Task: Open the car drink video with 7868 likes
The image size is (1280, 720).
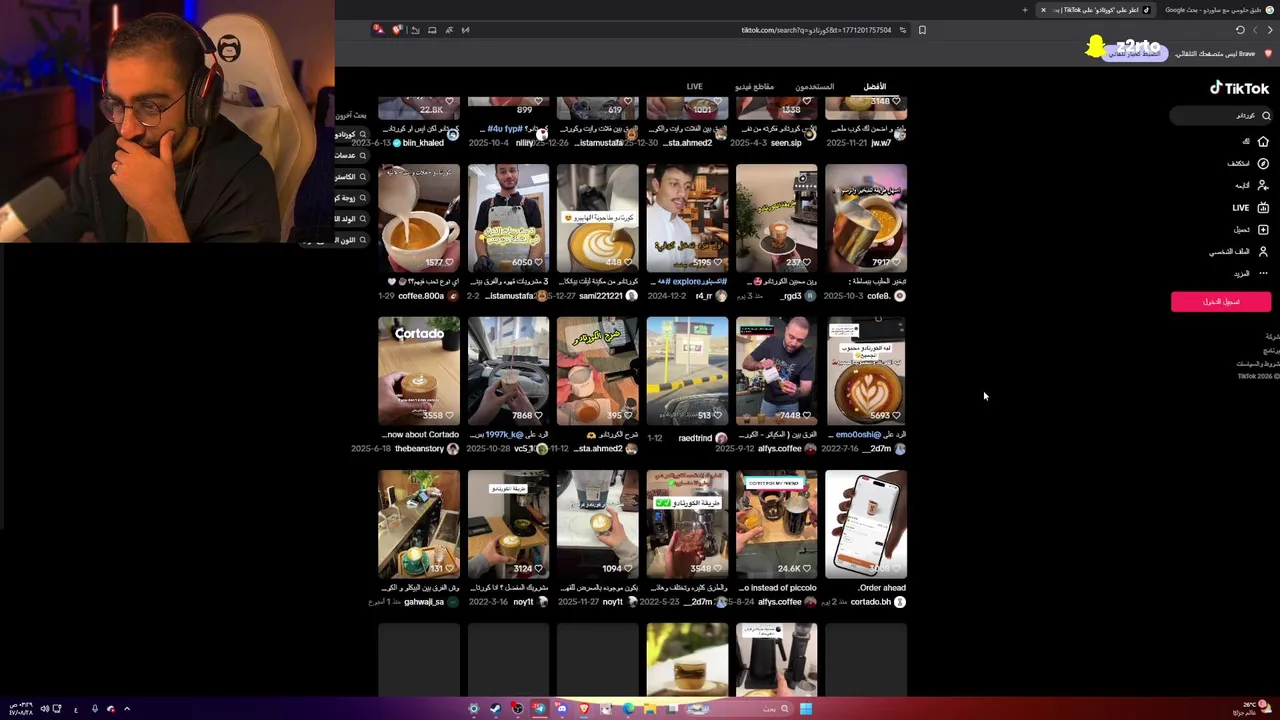Action: pyautogui.click(x=508, y=371)
